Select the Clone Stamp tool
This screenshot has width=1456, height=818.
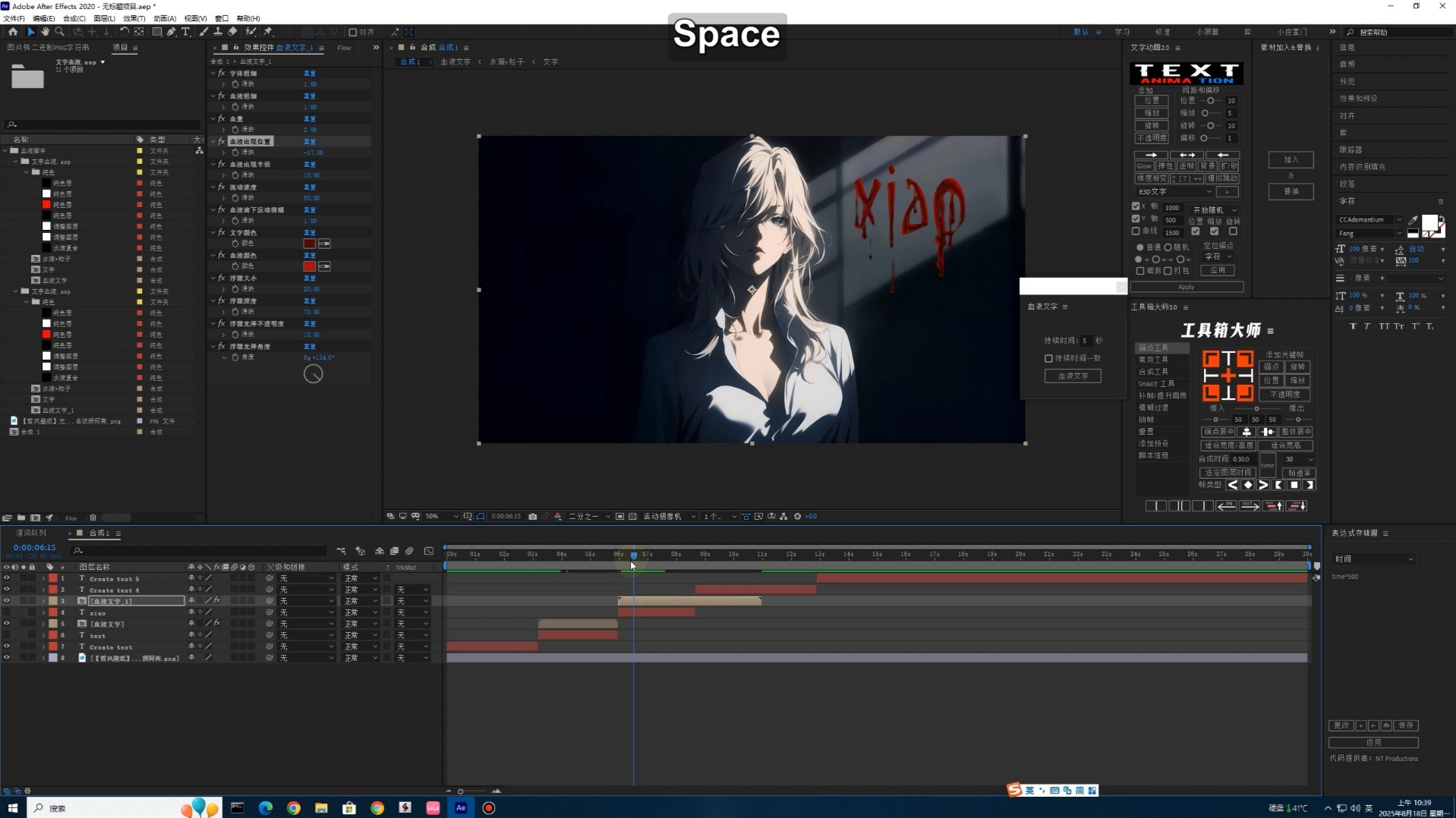(x=218, y=32)
